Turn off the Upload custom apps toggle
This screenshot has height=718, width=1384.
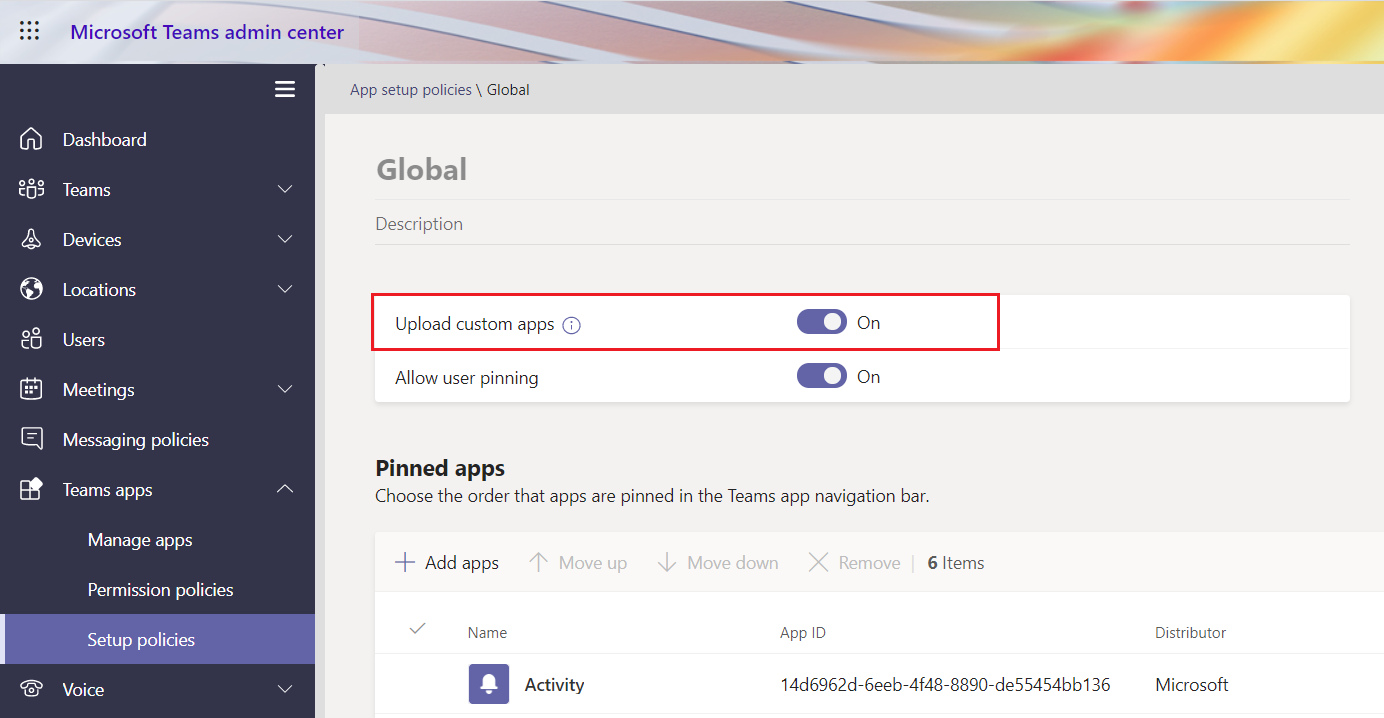click(x=821, y=322)
